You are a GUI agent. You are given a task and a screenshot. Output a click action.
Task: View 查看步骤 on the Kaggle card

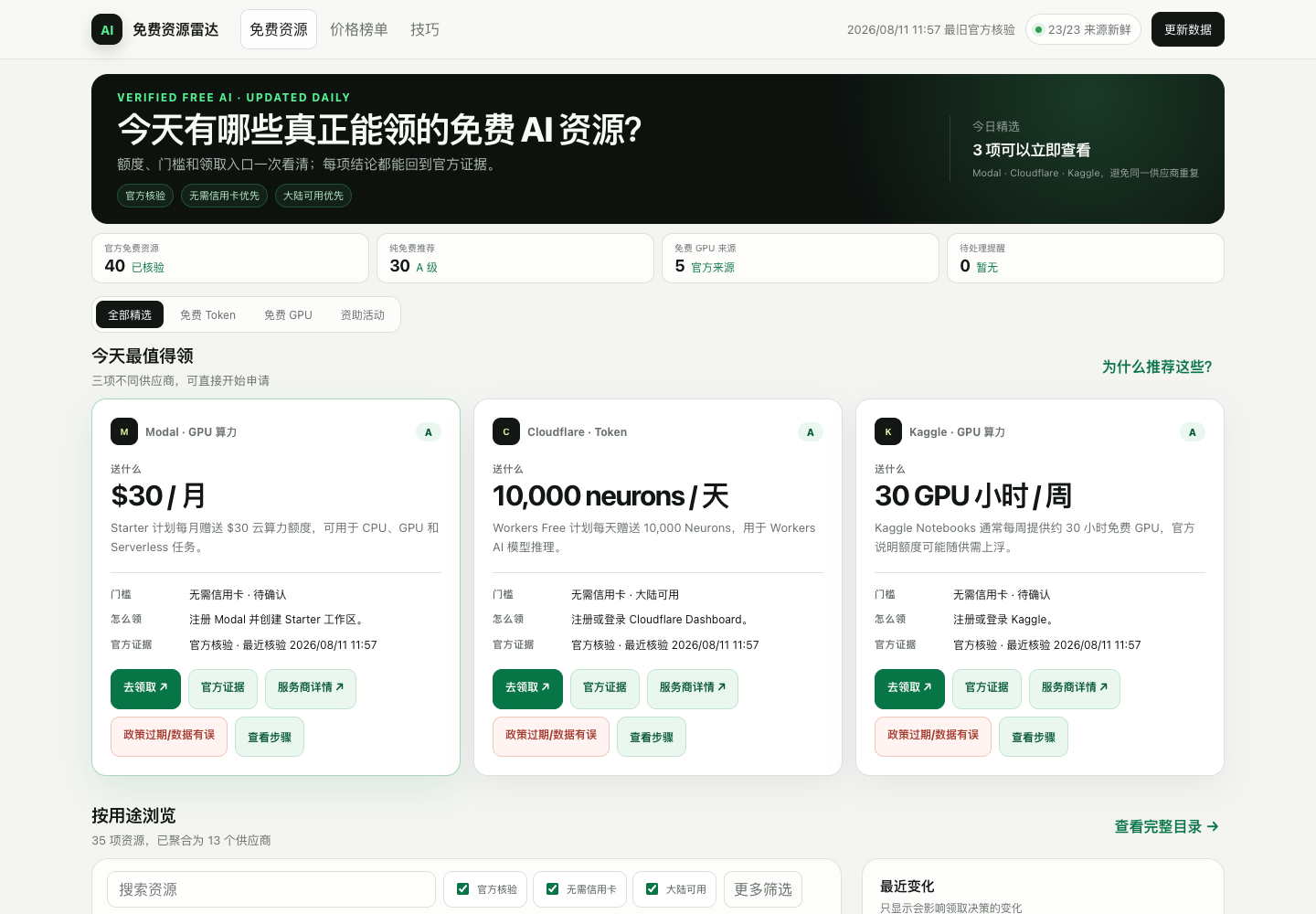[x=1034, y=737]
